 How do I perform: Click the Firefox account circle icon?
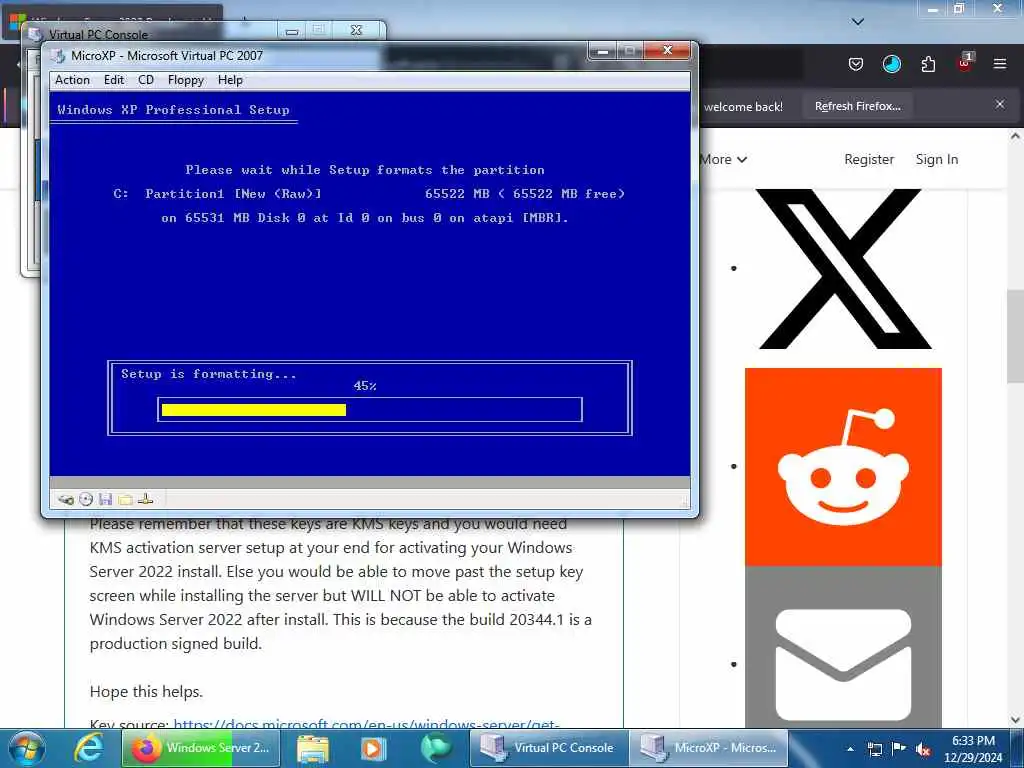891,64
